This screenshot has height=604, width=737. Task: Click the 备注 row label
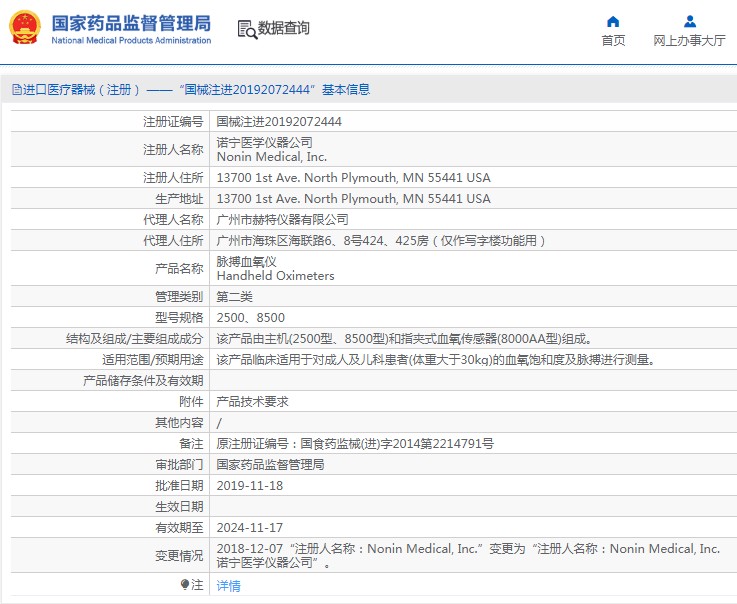click(x=191, y=444)
